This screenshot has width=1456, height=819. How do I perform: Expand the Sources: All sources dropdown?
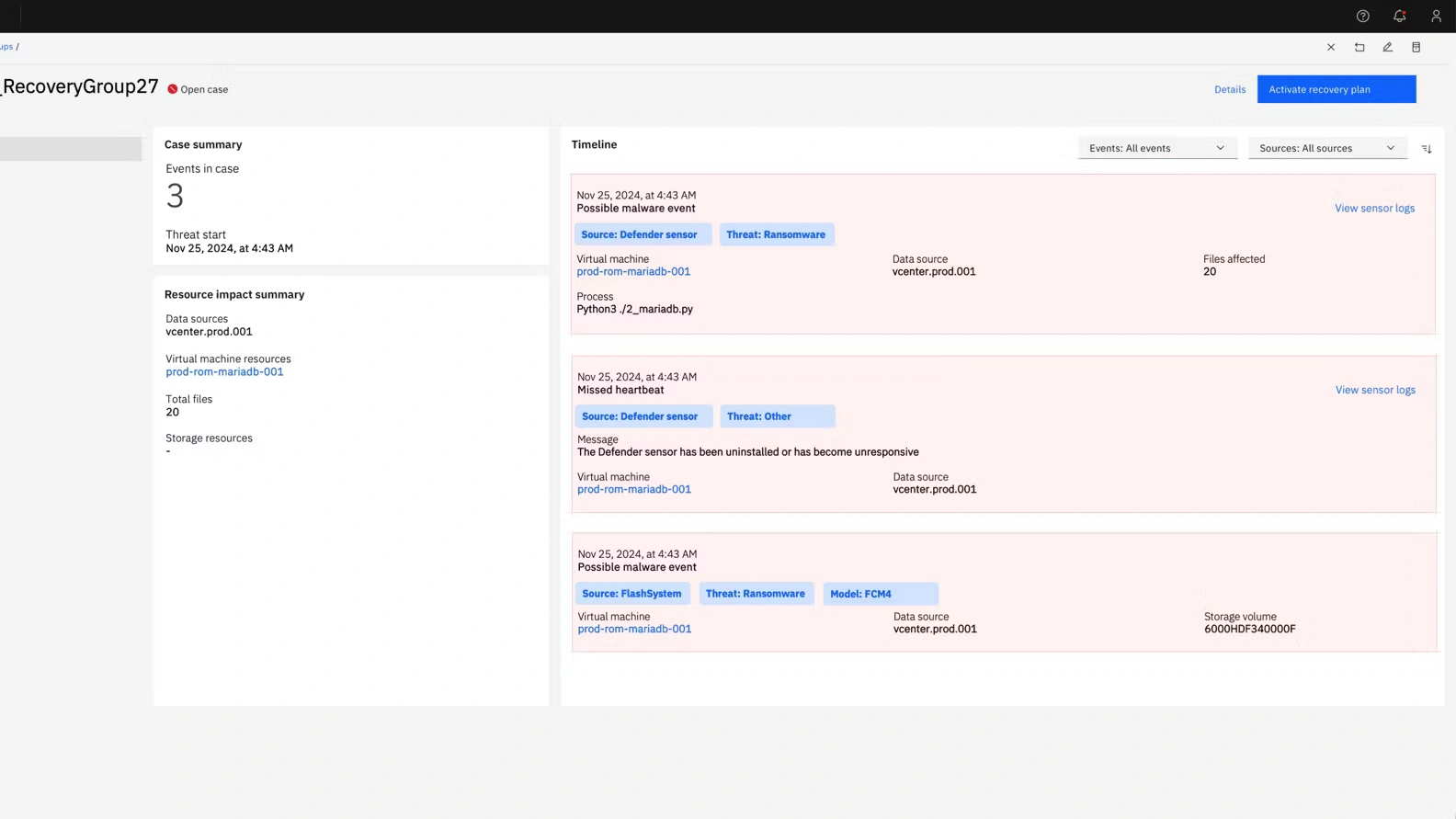click(x=1326, y=148)
